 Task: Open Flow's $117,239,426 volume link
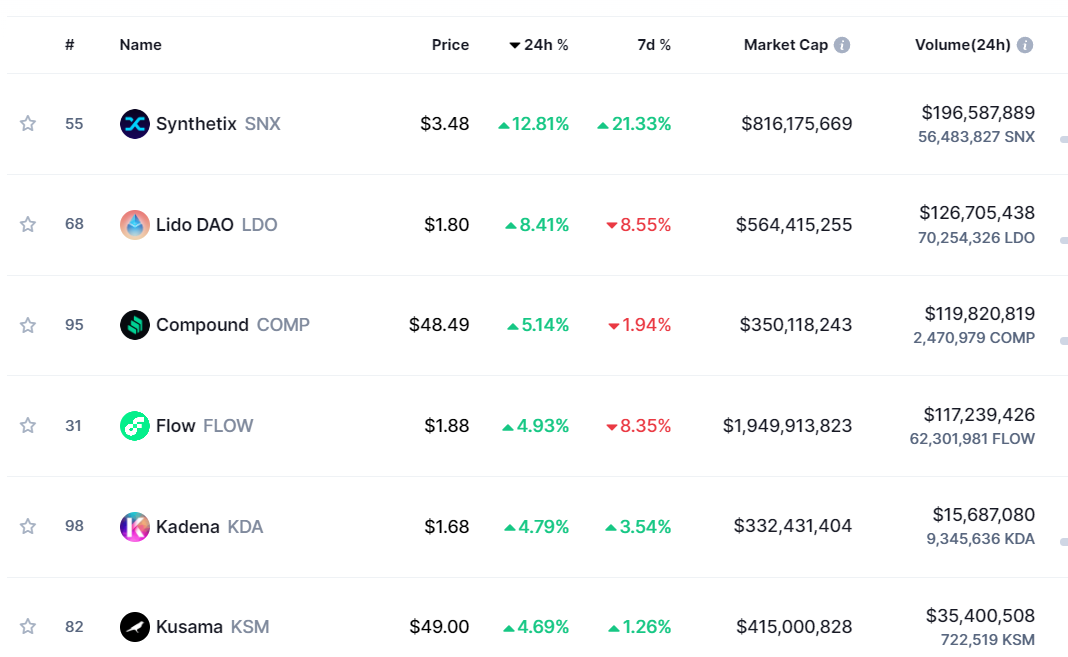click(979, 415)
